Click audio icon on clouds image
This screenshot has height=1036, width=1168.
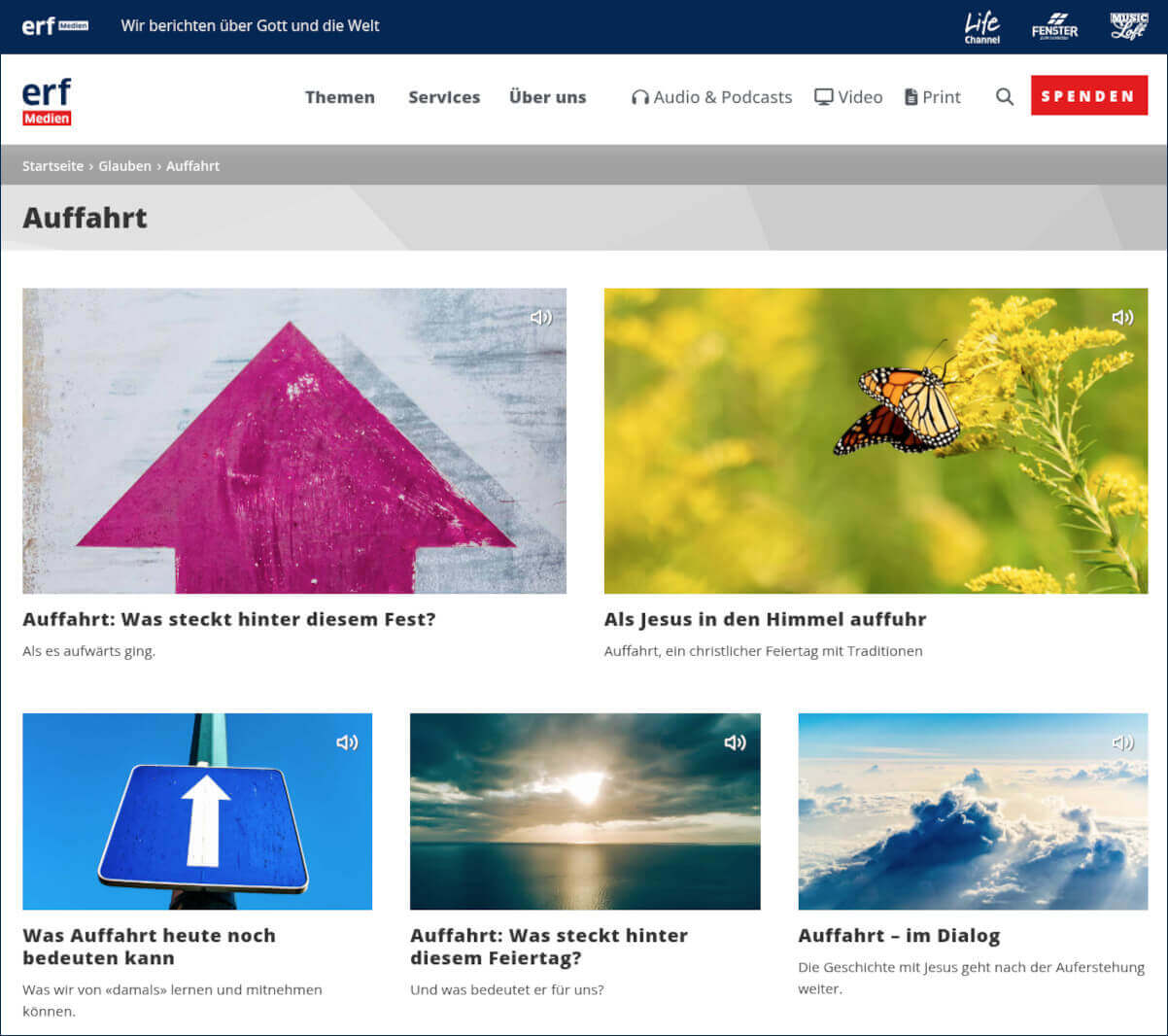[x=1122, y=742]
